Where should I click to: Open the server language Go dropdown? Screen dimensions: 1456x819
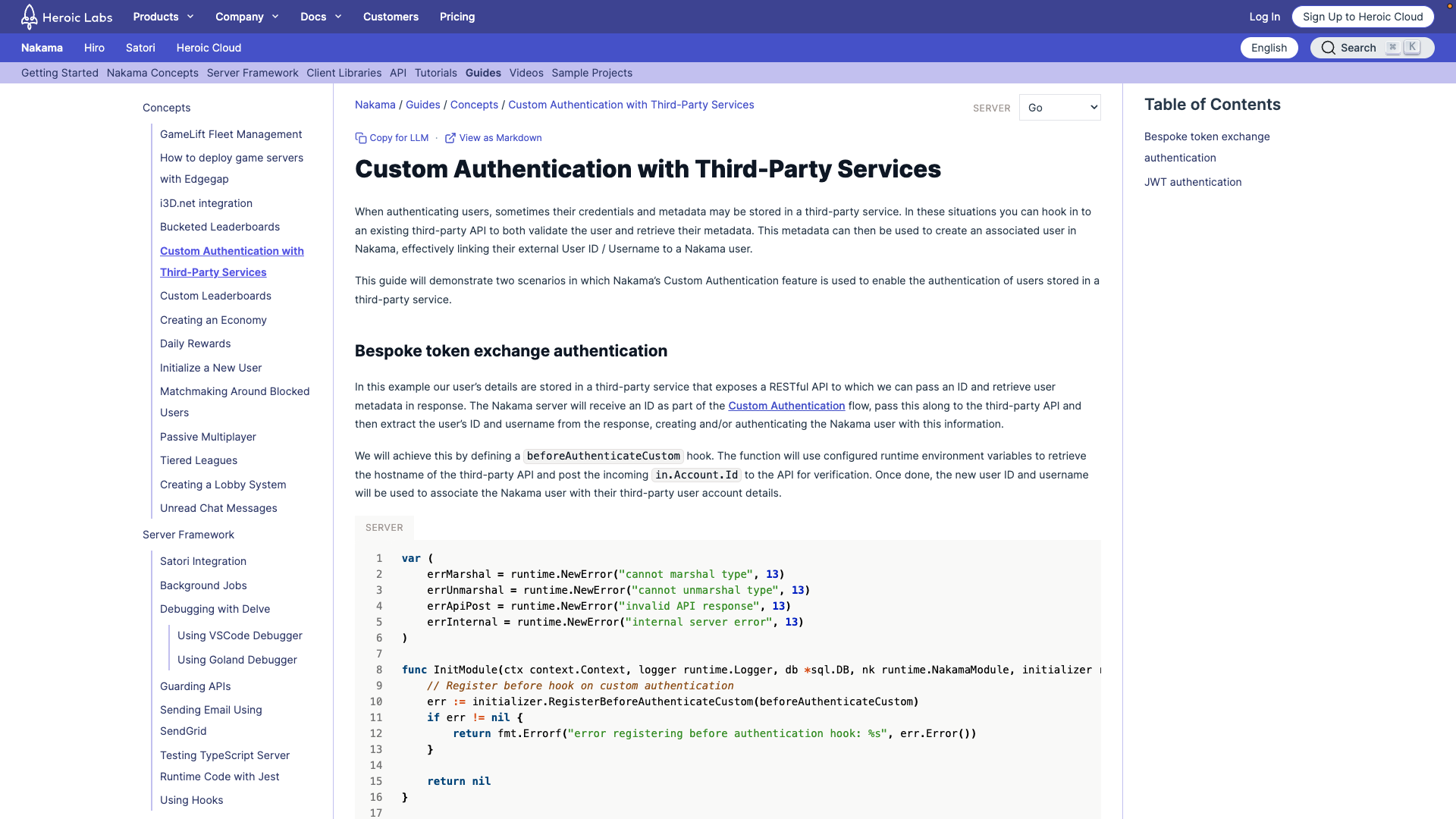click(x=1060, y=108)
